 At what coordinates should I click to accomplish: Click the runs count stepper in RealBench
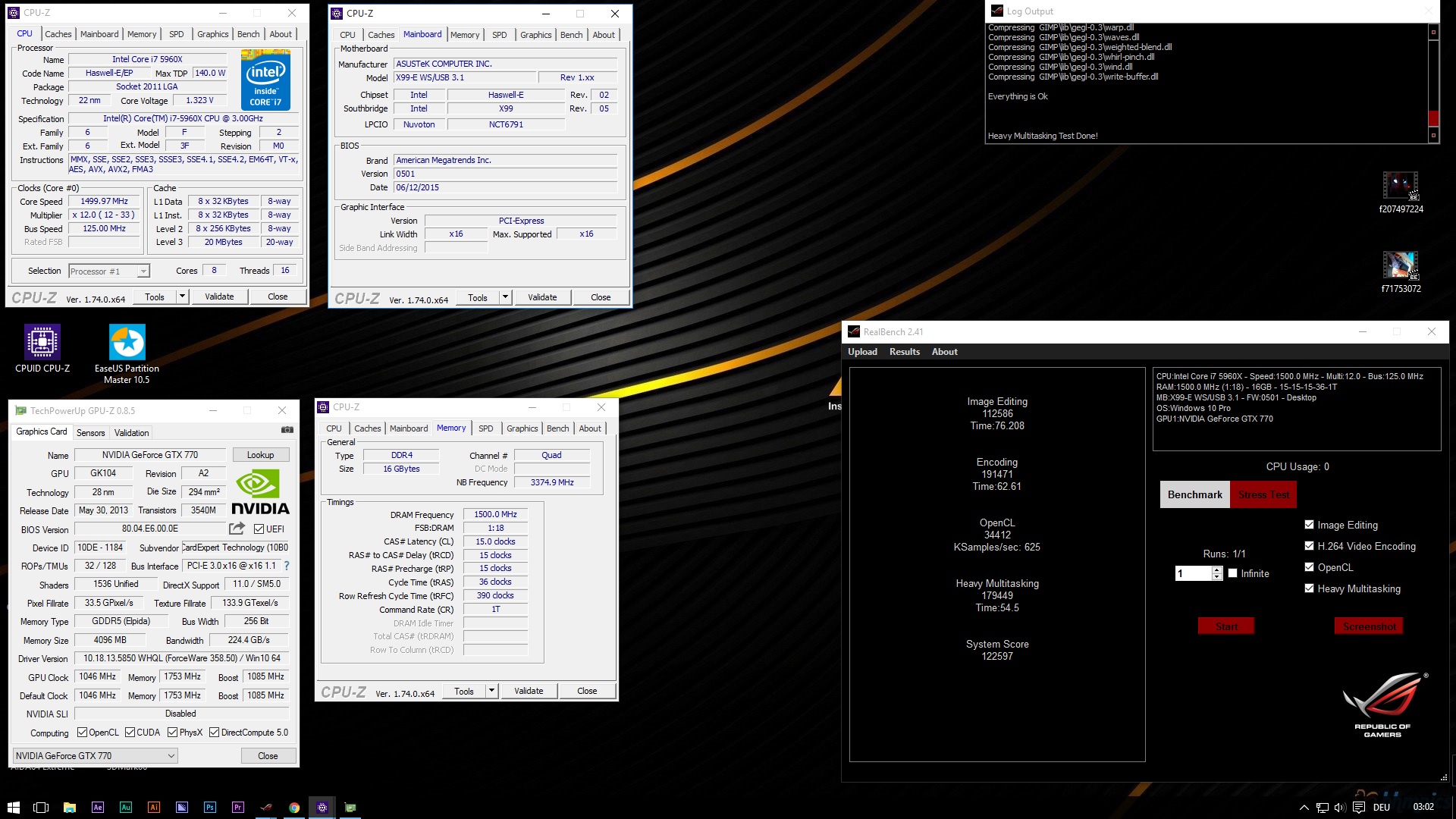pos(1217,573)
